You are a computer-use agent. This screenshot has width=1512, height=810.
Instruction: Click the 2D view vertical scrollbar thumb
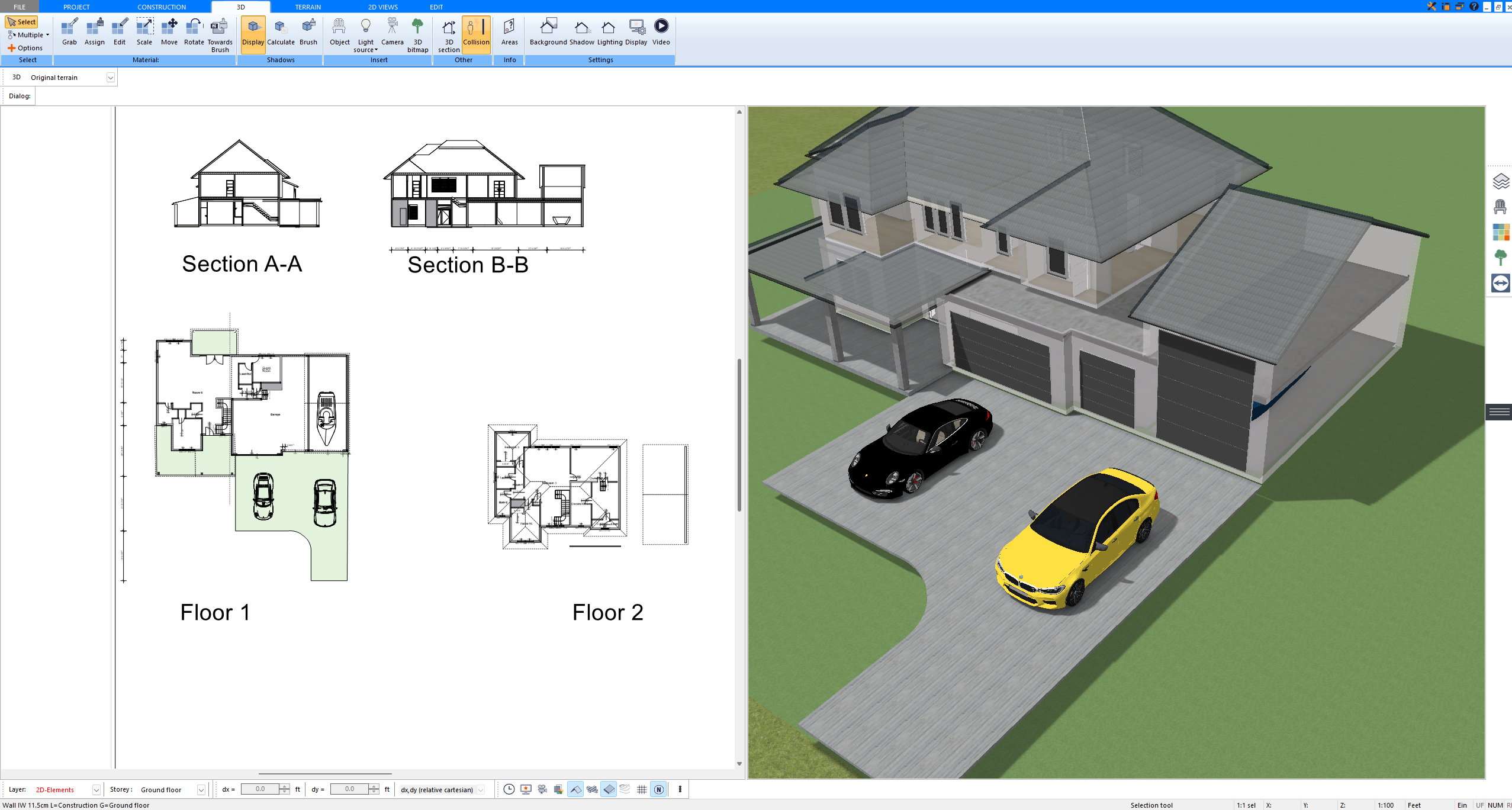click(739, 435)
